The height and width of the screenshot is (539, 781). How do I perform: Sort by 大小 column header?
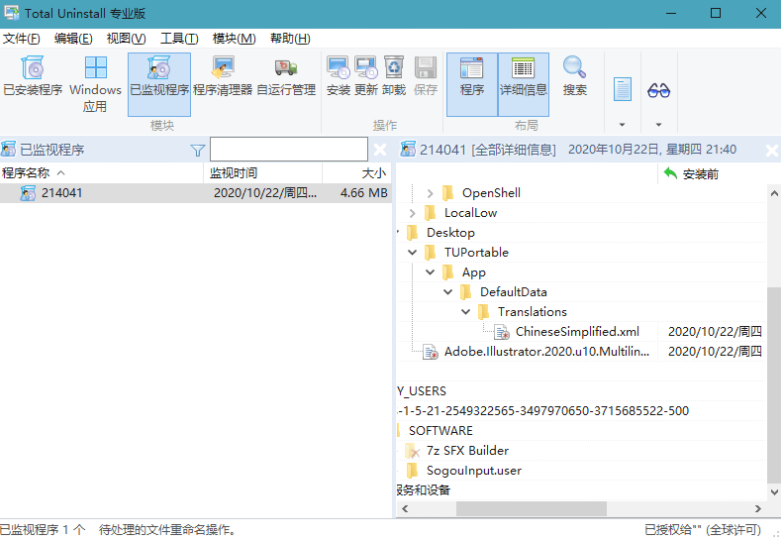tap(357, 173)
